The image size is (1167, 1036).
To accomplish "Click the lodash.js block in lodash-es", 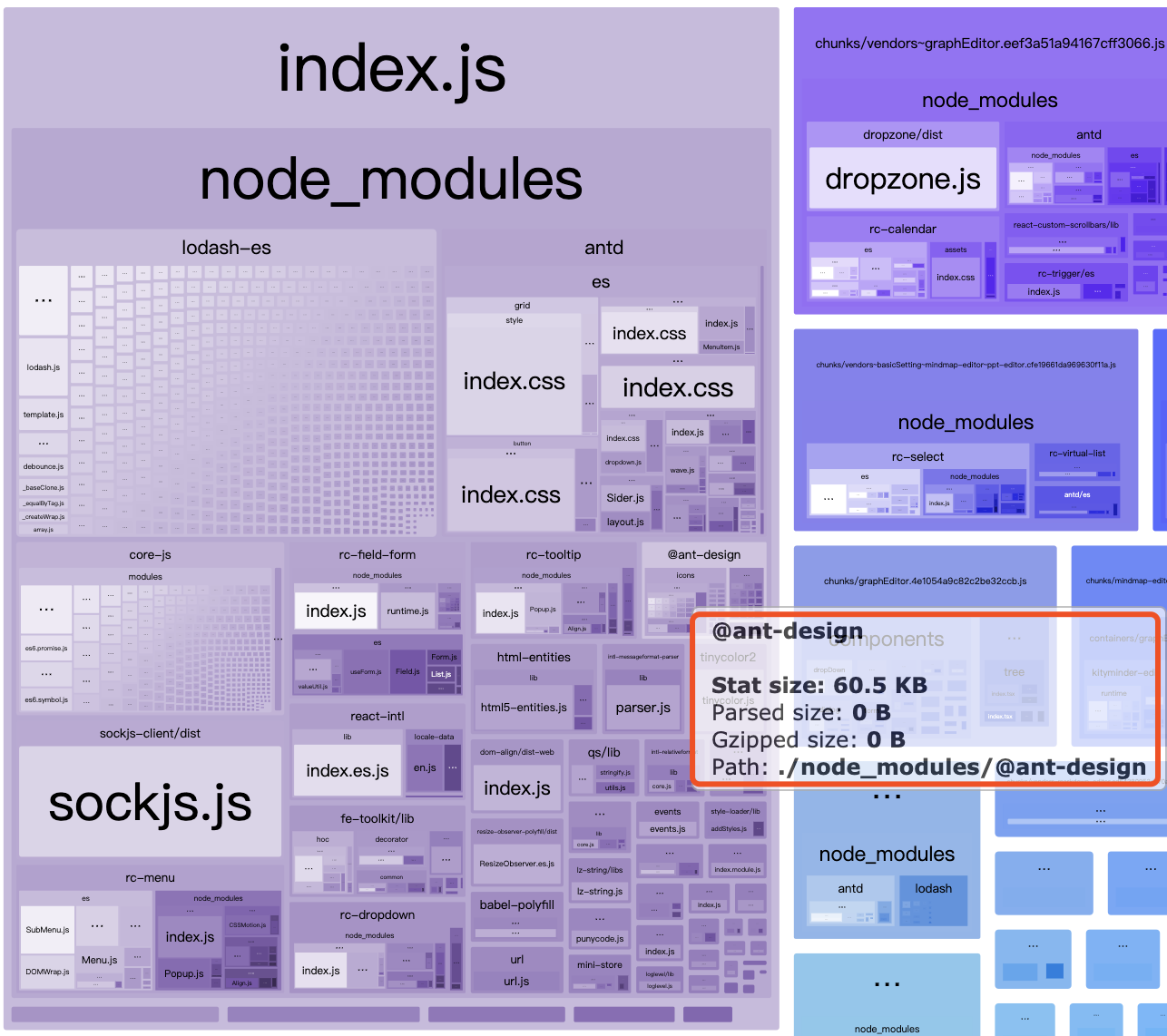I will pyautogui.click(x=44, y=367).
